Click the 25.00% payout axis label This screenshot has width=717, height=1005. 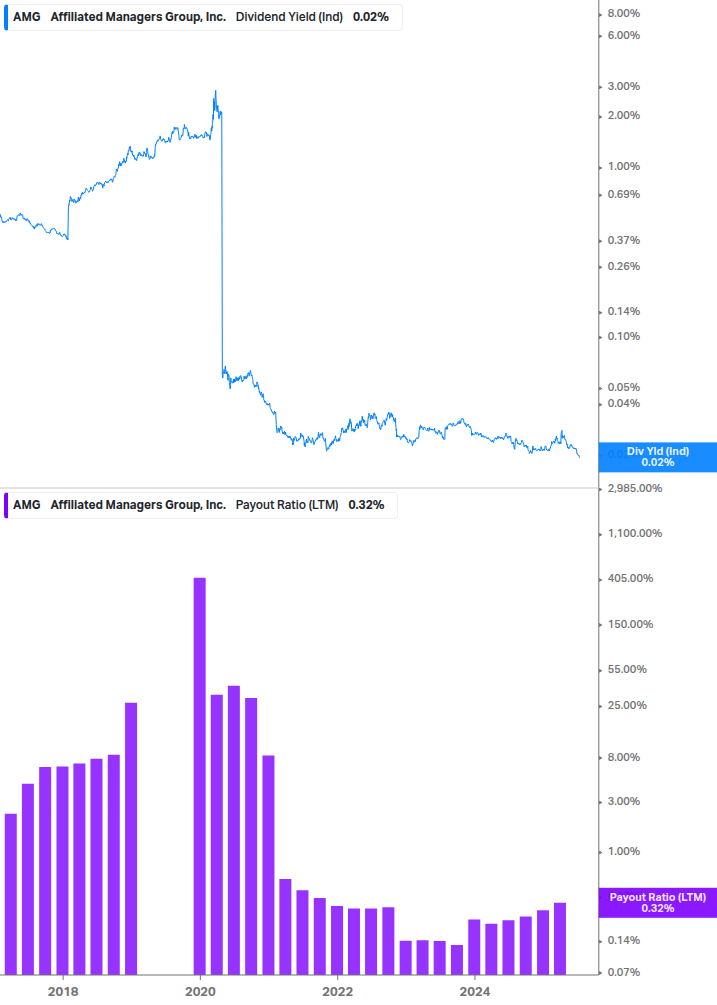click(x=627, y=705)
